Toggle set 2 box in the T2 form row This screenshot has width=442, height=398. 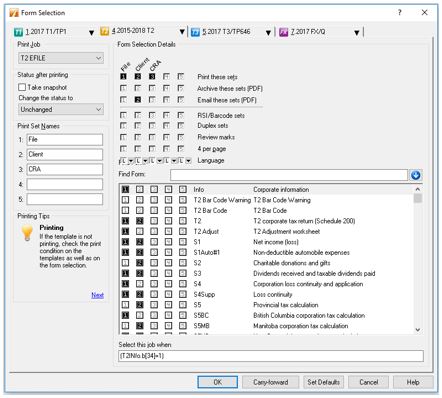point(140,221)
